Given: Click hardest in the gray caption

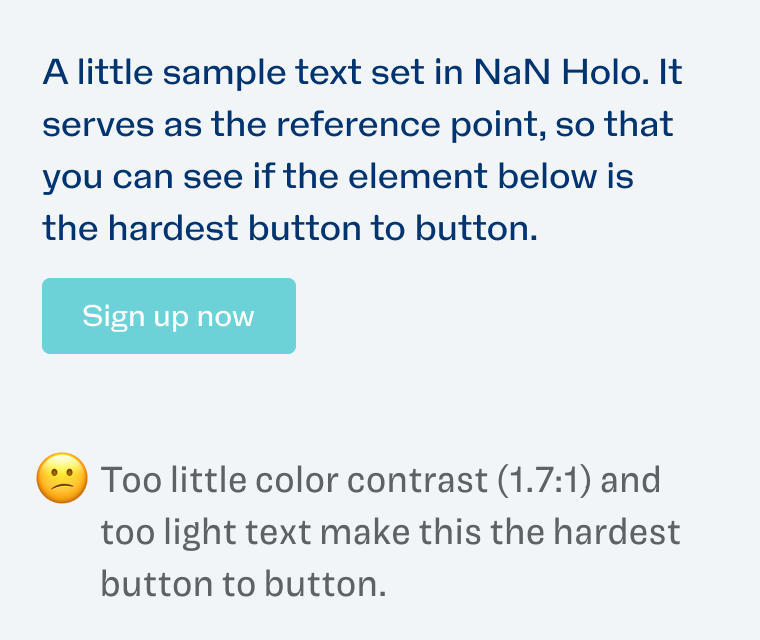Looking at the screenshot, I should pos(617,532).
